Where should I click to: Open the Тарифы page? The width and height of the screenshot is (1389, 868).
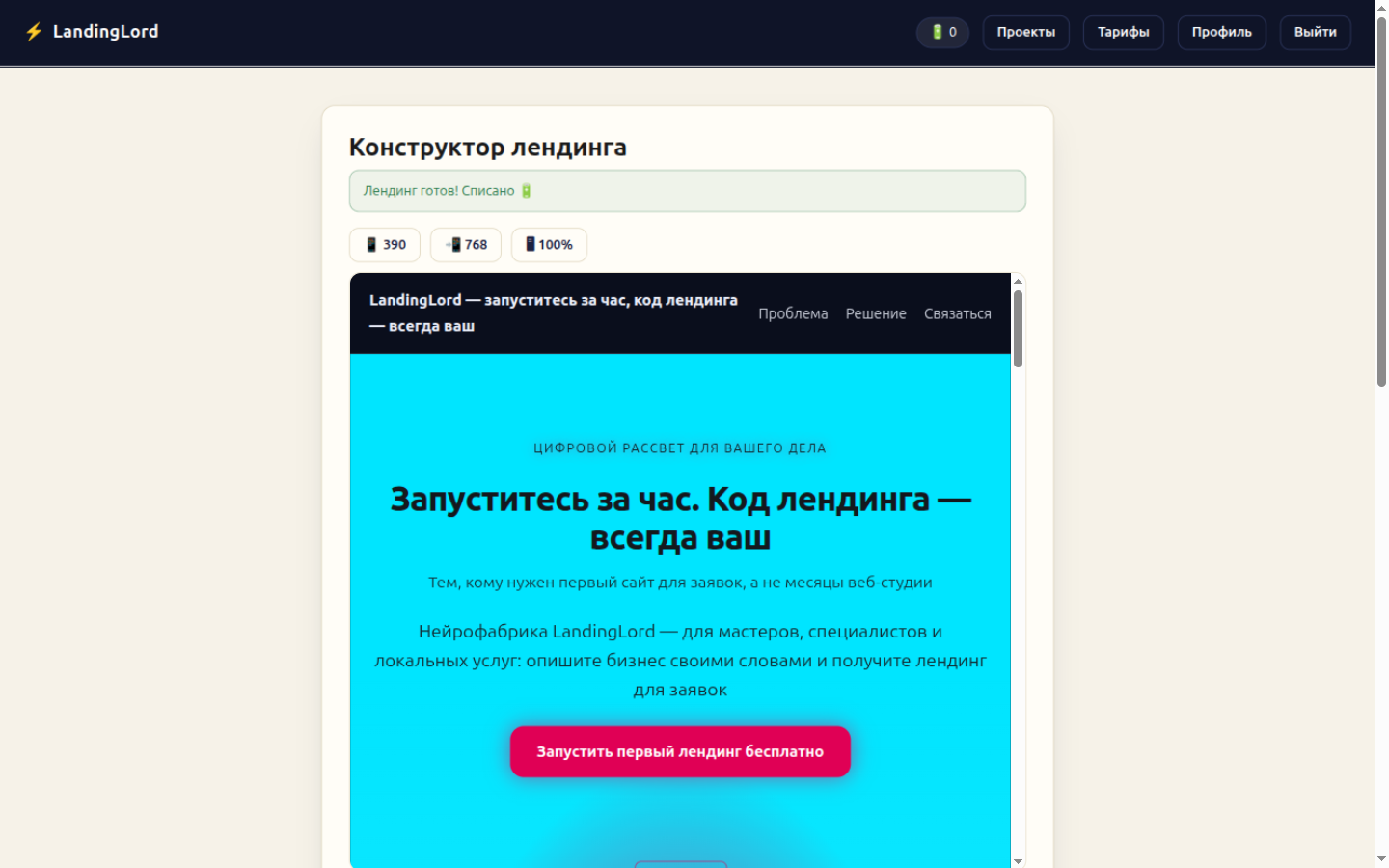1123,32
